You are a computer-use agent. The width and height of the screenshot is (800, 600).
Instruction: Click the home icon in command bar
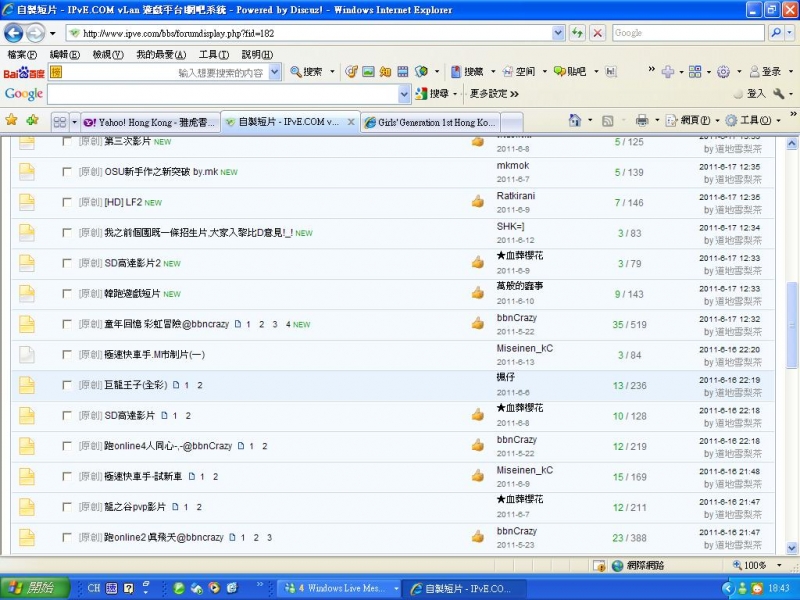click(x=575, y=120)
